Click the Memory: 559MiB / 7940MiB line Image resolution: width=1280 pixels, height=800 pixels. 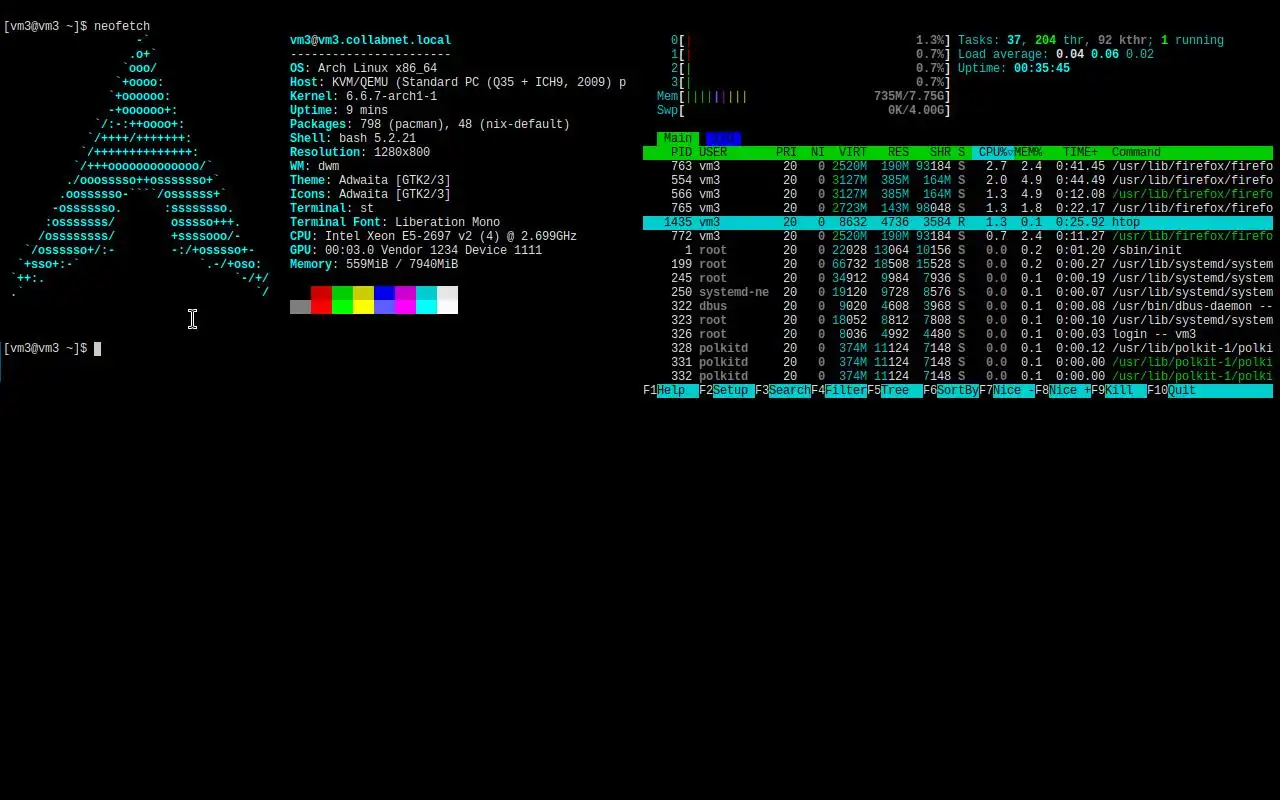tap(374, 264)
